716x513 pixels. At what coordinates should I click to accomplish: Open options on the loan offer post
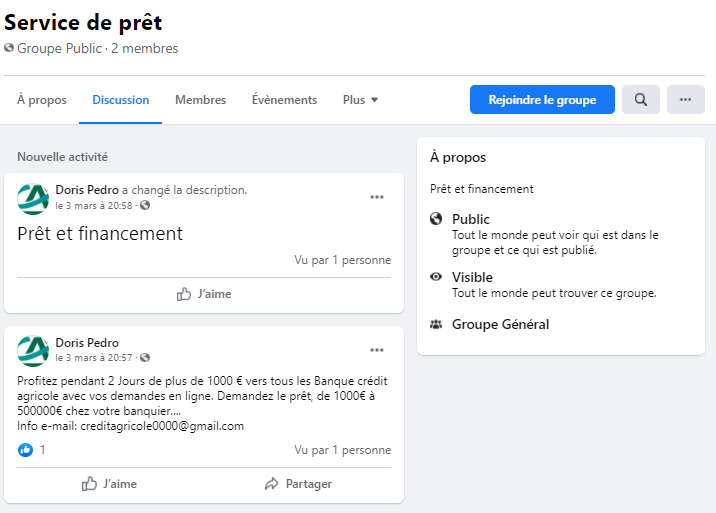(377, 350)
